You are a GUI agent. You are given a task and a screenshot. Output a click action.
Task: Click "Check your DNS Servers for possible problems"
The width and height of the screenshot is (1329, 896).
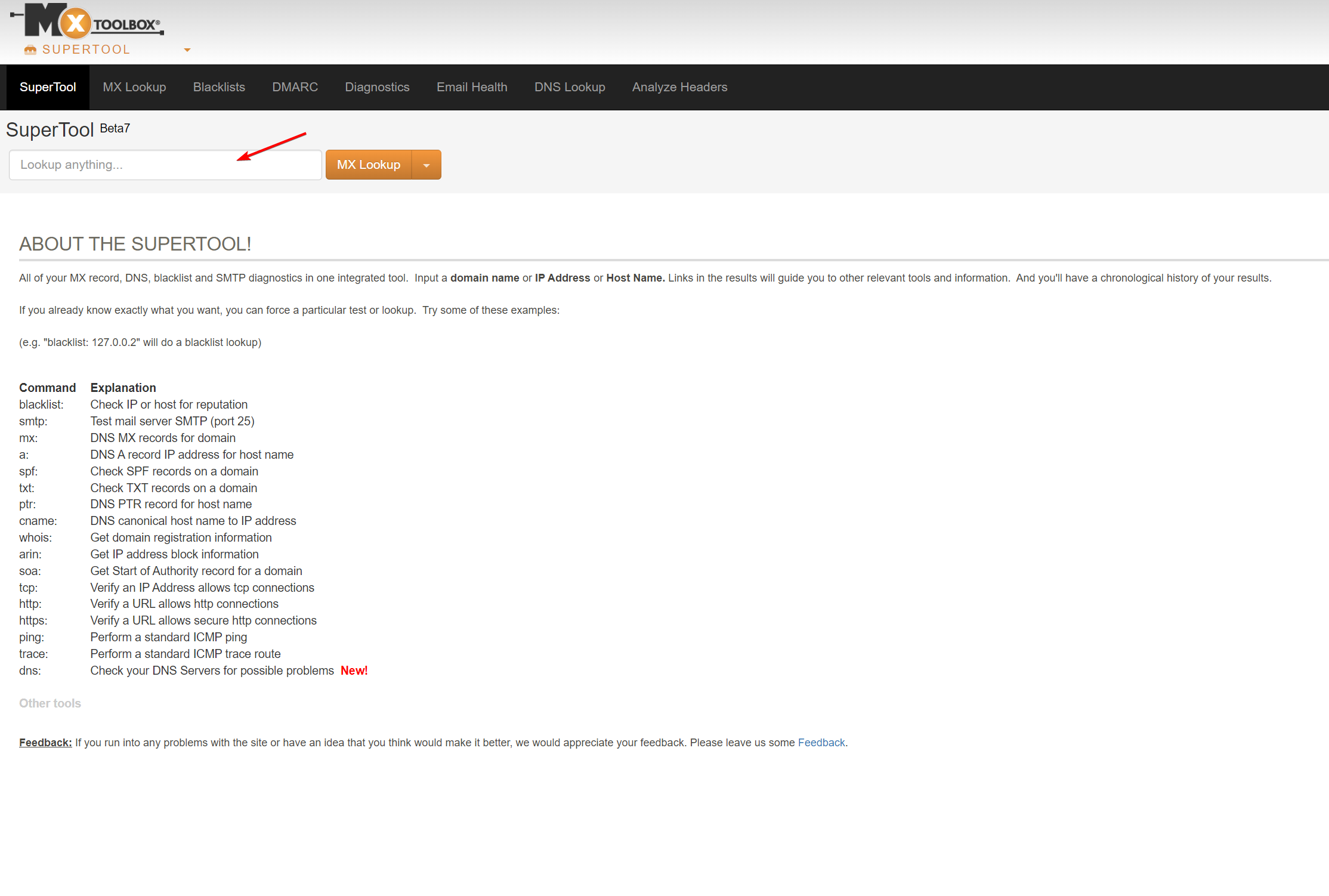pyautogui.click(x=212, y=671)
